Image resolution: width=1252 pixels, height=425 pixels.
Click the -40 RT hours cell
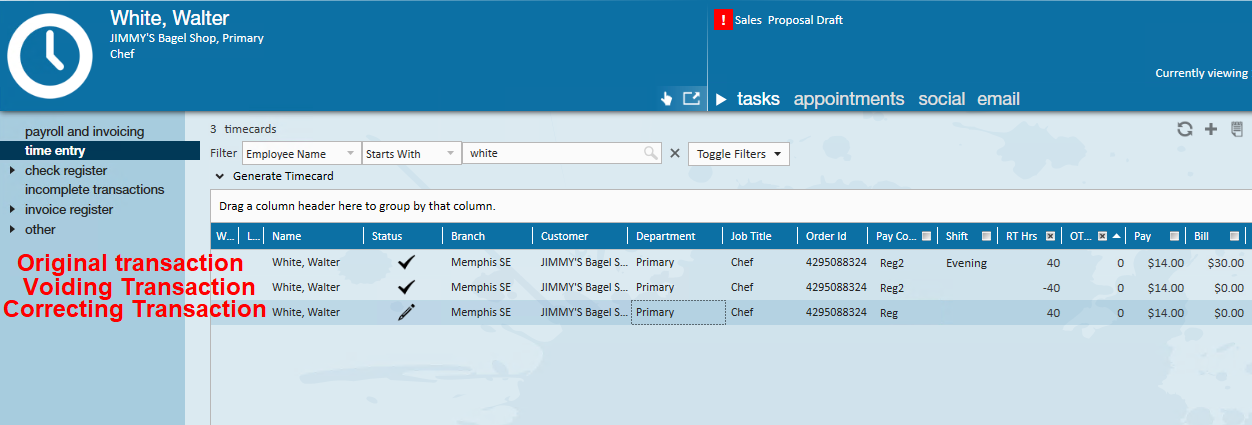point(1052,288)
